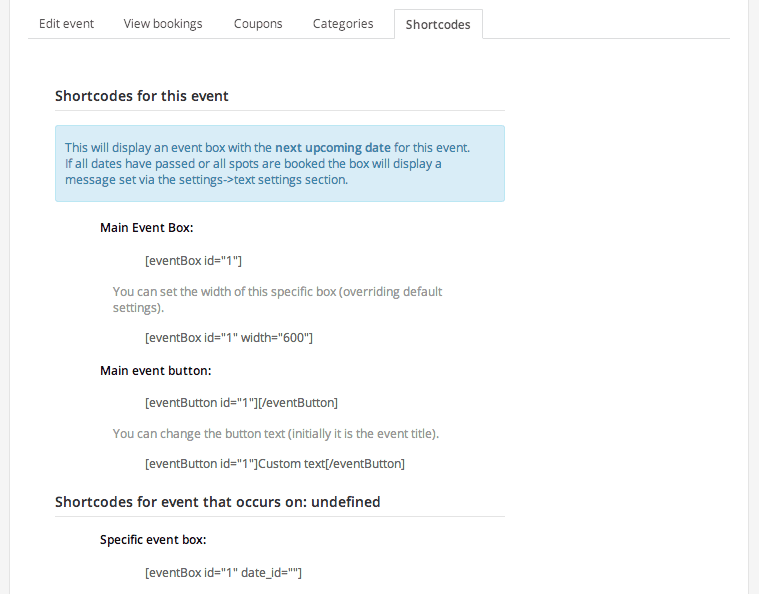Image resolution: width=759 pixels, height=594 pixels.
Task: Click the 'occurs on: undefined' heading
Action: [x=217, y=502]
